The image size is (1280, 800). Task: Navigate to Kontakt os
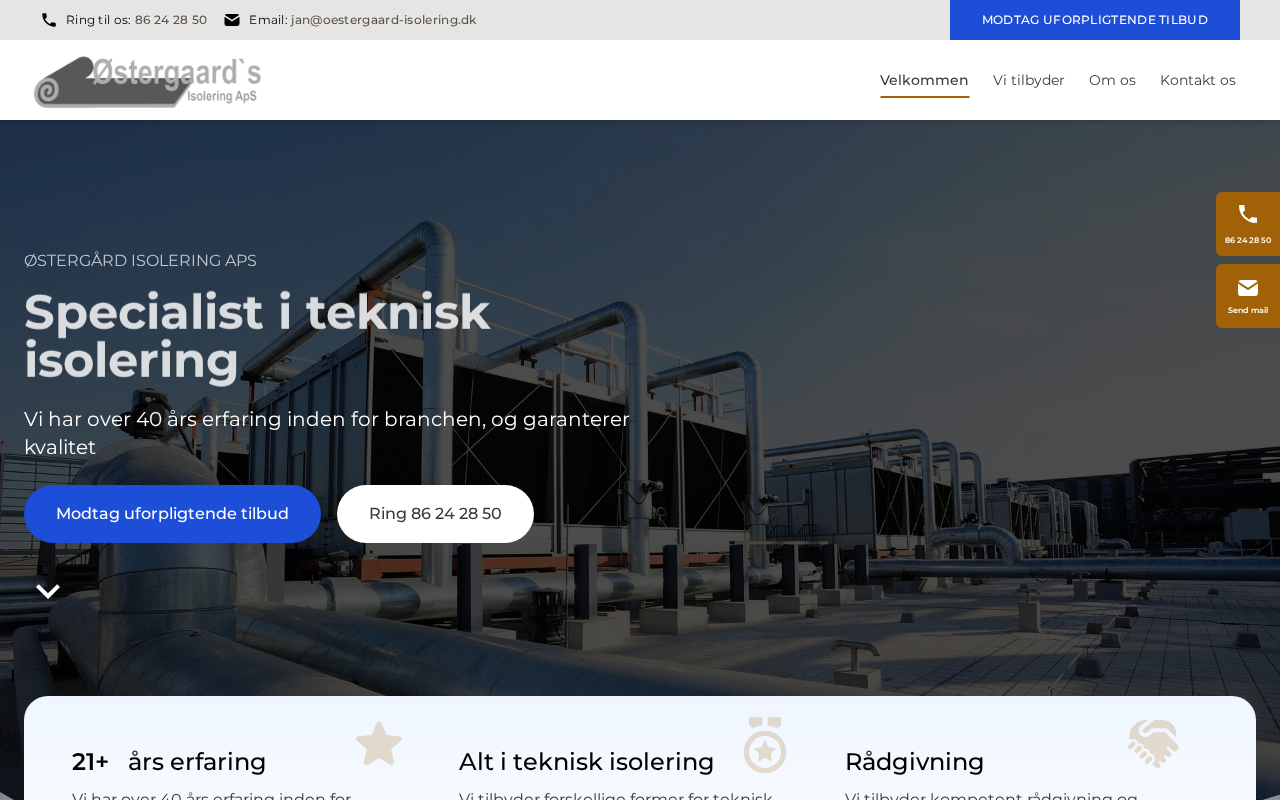[1198, 80]
